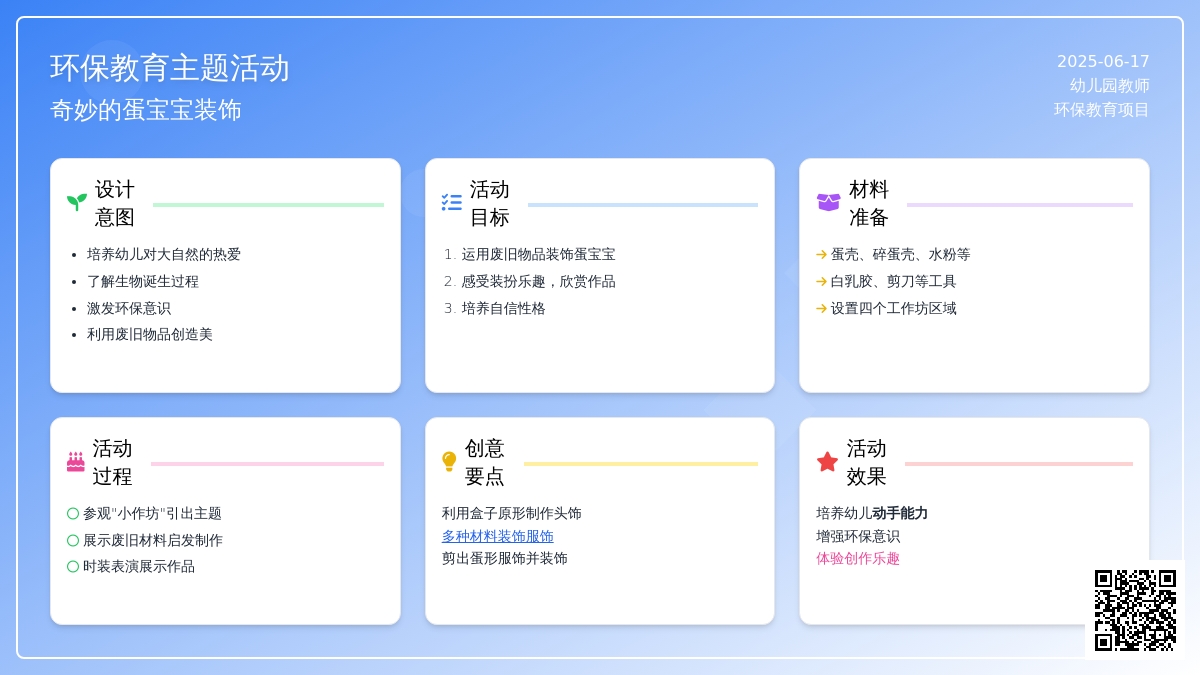Image resolution: width=1200 pixels, height=675 pixels.
Task: Click the bullet 利用废旧物品创造美
Action: pyautogui.click(x=150, y=335)
